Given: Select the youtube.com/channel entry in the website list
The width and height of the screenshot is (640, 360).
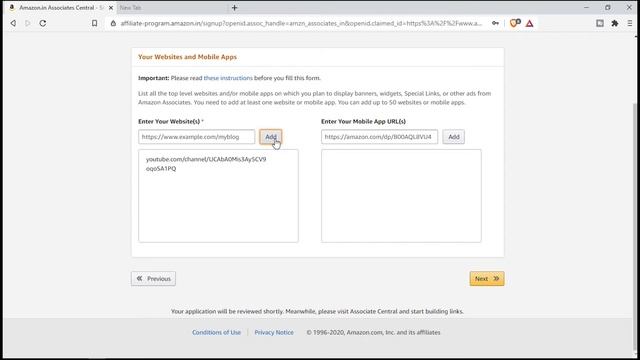Looking at the screenshot, I should tap(206, 164).
